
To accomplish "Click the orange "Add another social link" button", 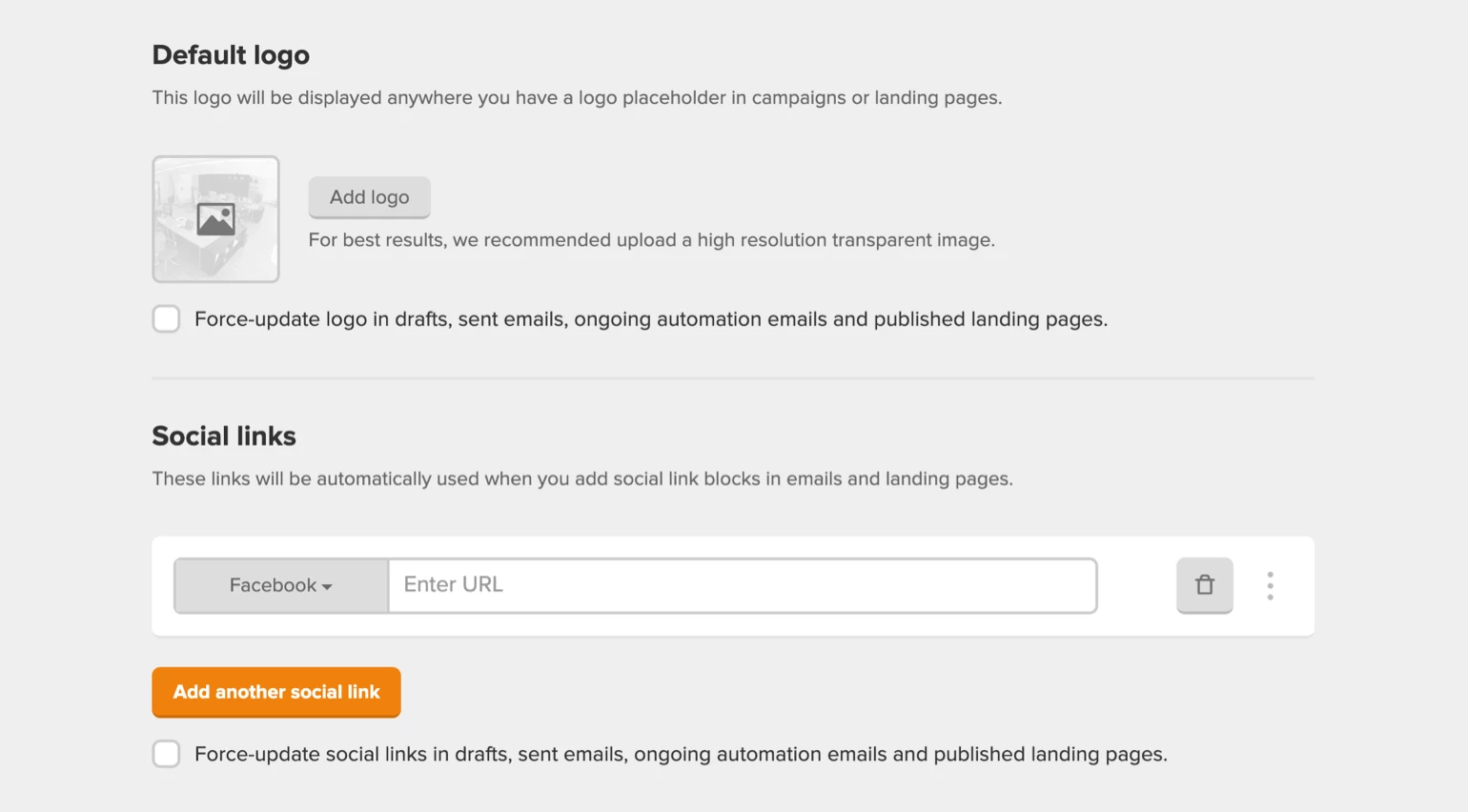I will 276,692.
